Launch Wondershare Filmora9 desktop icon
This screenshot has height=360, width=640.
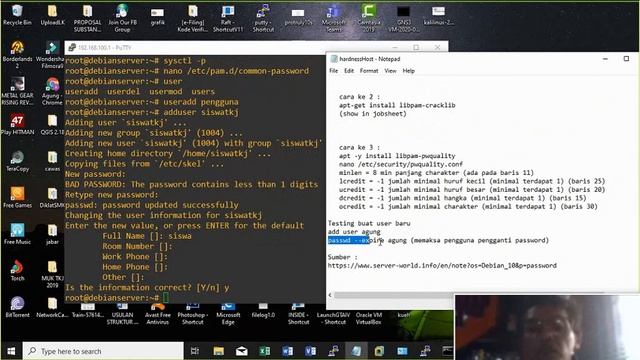(x=51, y=55)
